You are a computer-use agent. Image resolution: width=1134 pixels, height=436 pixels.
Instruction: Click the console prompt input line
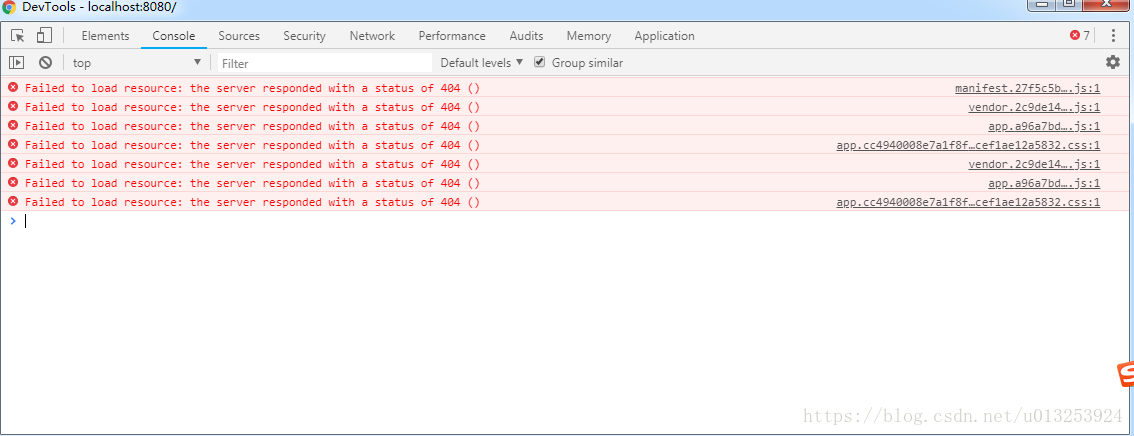pos(500,221)
